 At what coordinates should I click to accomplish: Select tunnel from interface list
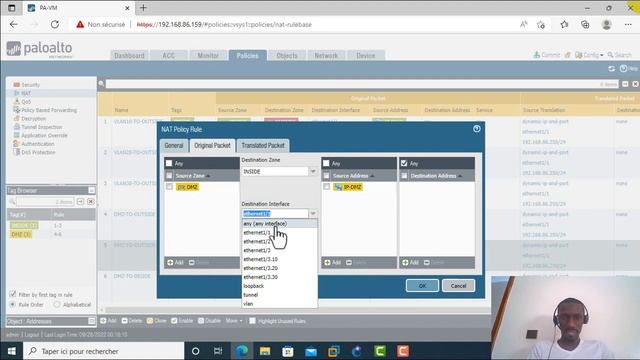coord(280,295)
